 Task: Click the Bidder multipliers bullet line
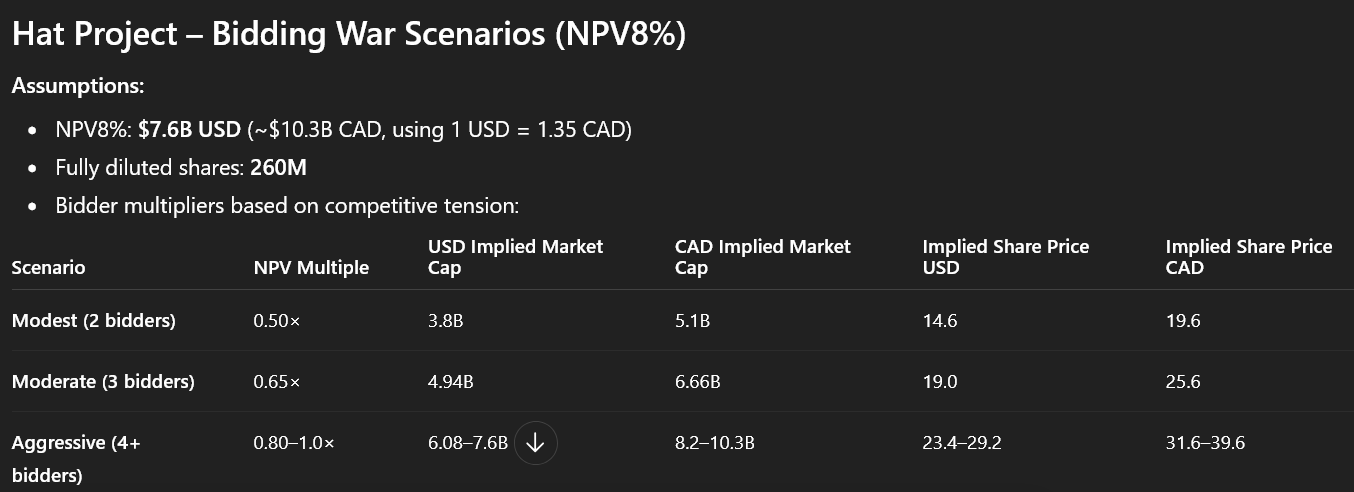point(288,206)
